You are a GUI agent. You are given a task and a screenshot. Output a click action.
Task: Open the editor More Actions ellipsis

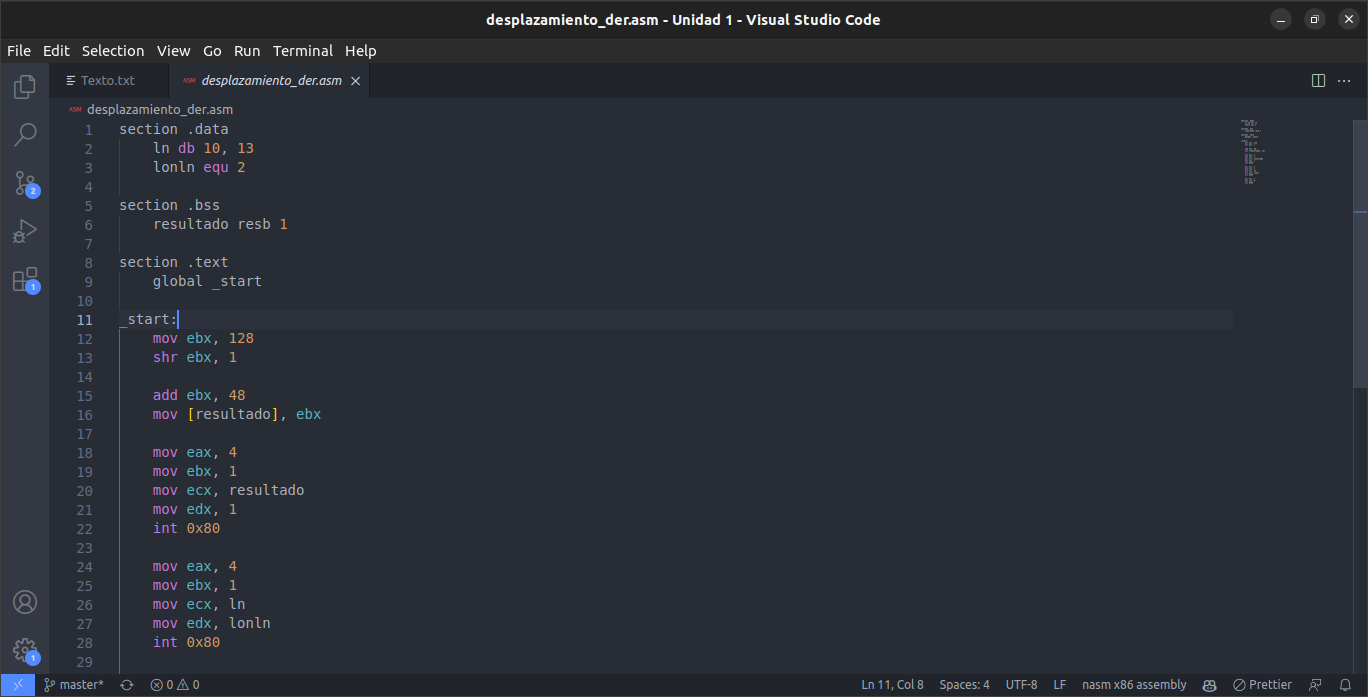(1346, 81)
